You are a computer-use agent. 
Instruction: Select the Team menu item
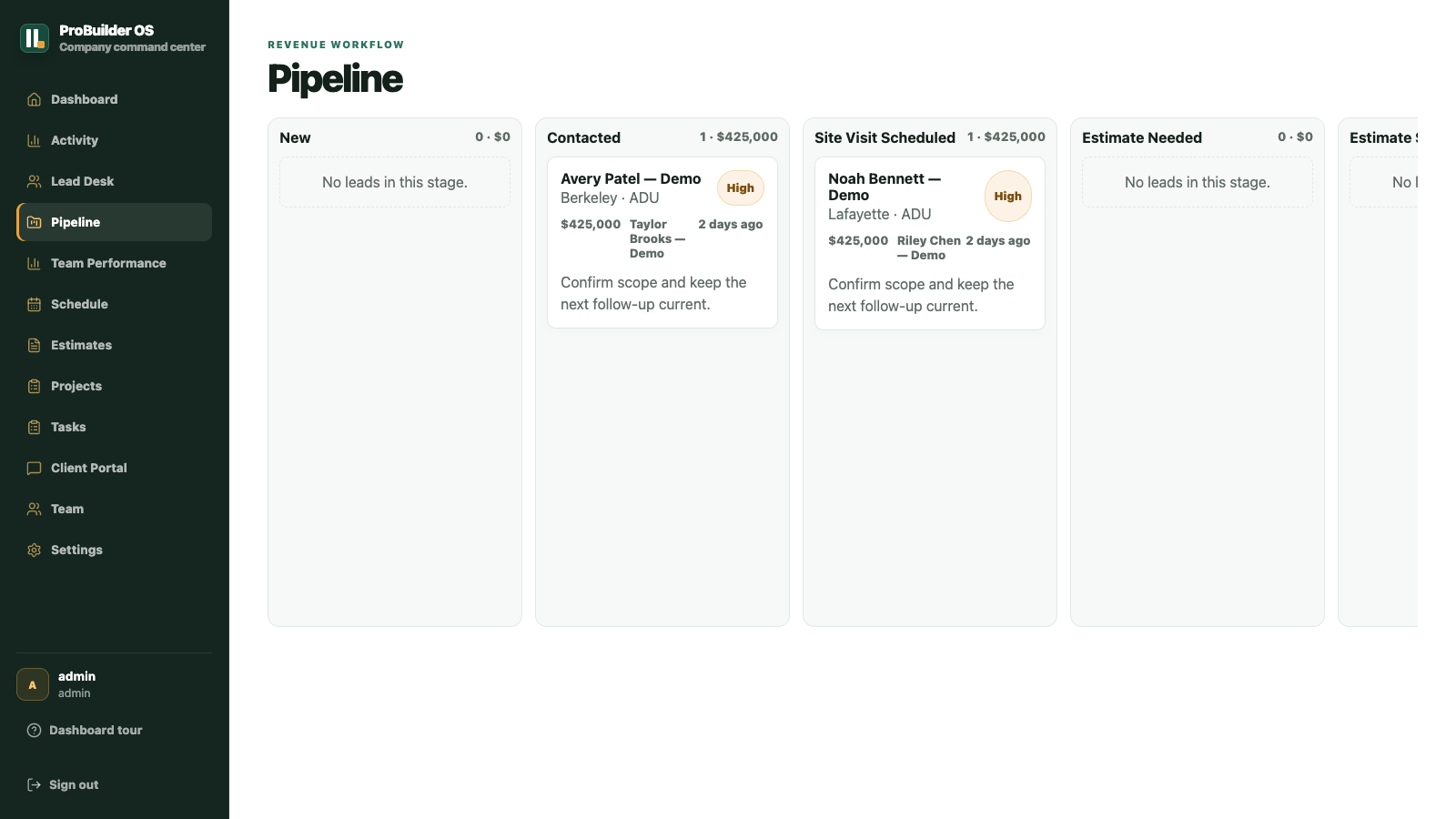(x=114, y=509)
